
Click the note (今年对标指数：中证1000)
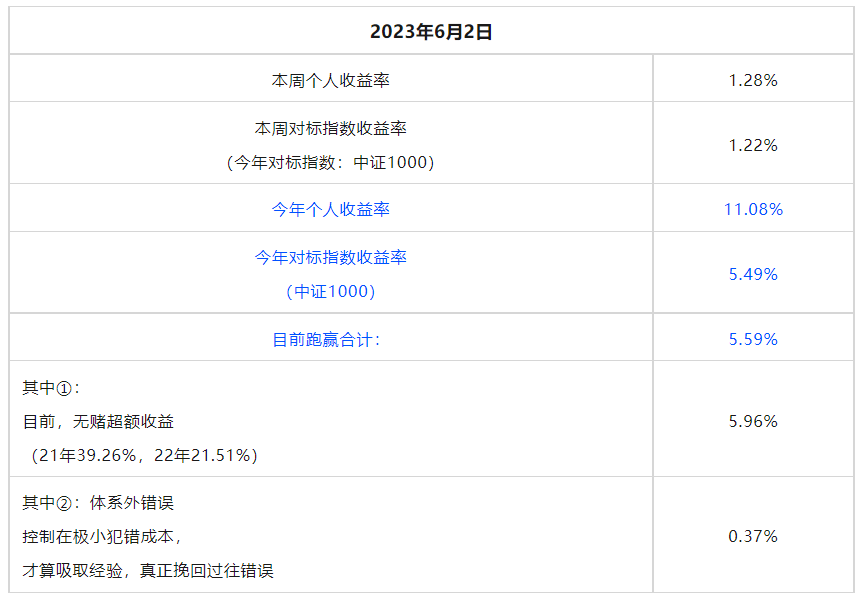tap(330, 162)
